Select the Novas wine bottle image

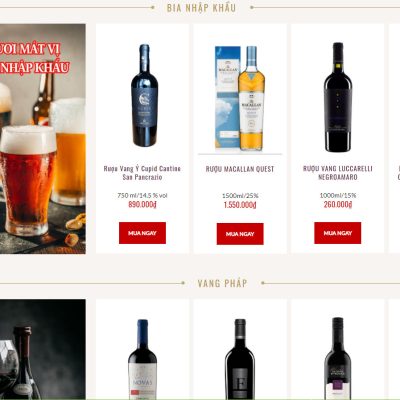[142, 359]
